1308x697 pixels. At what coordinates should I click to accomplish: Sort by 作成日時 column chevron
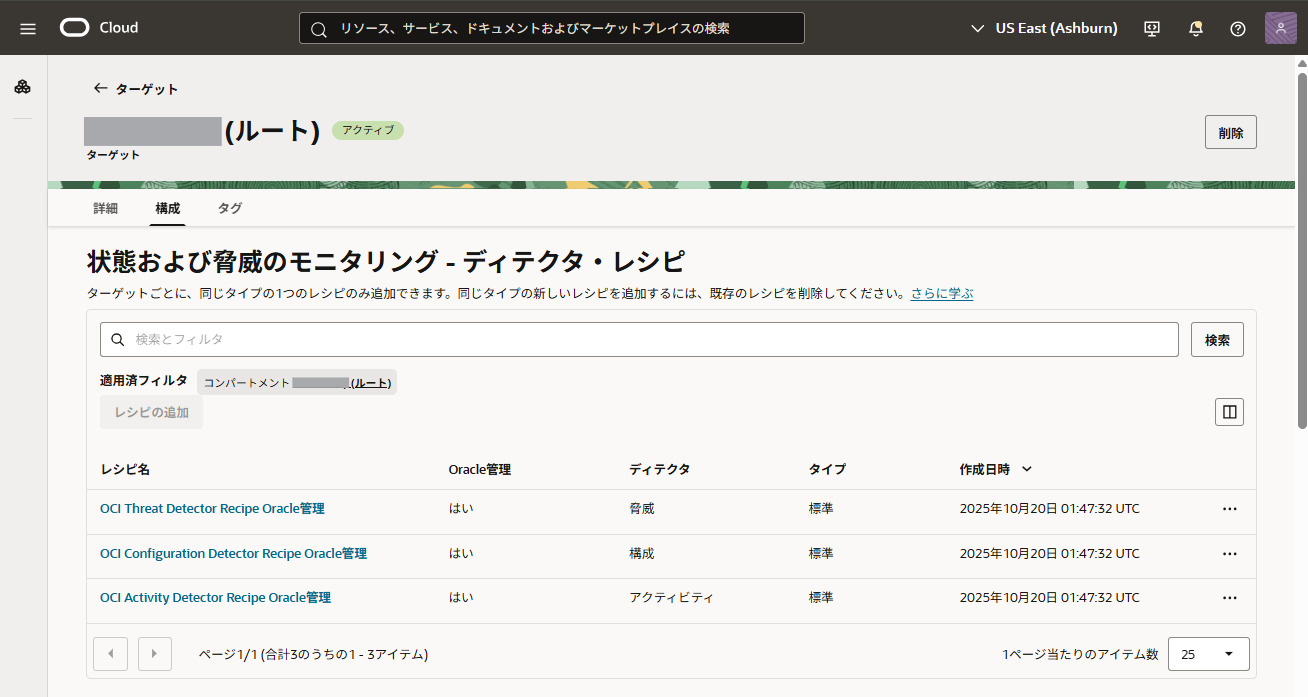1027,469
